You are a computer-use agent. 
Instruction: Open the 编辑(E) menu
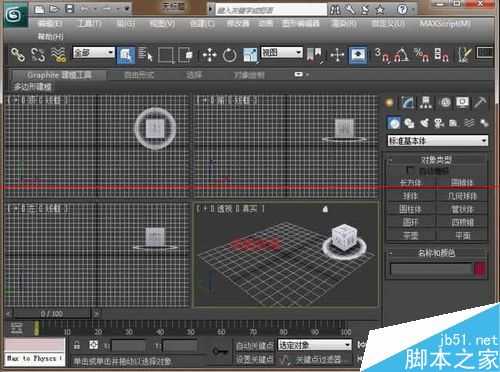[50, 24]
